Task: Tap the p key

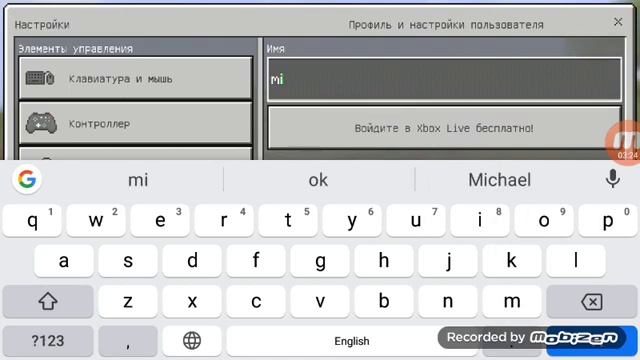Action: (608, 220)
